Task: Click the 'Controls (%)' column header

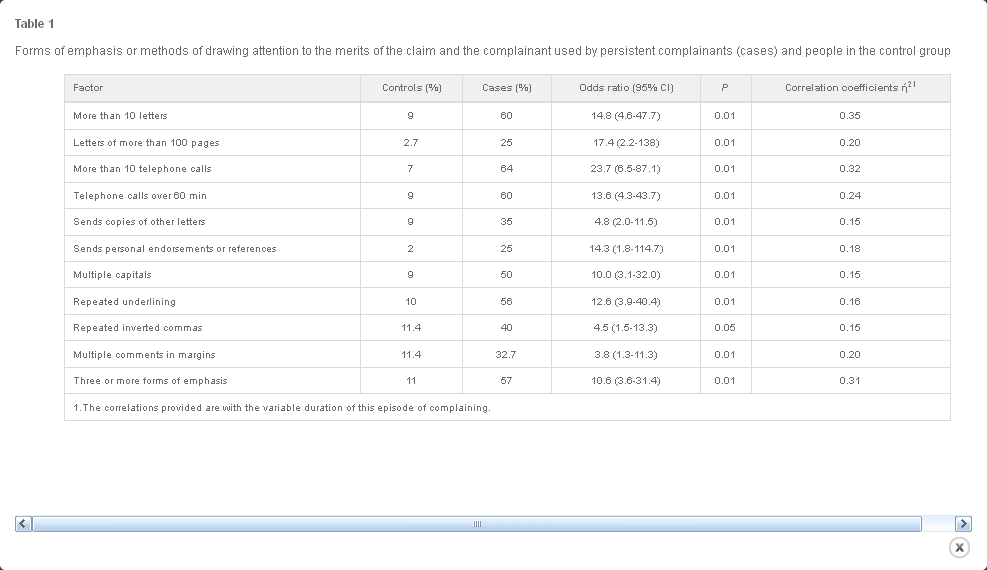Action: pyautogui.click(x=412, y=88)
